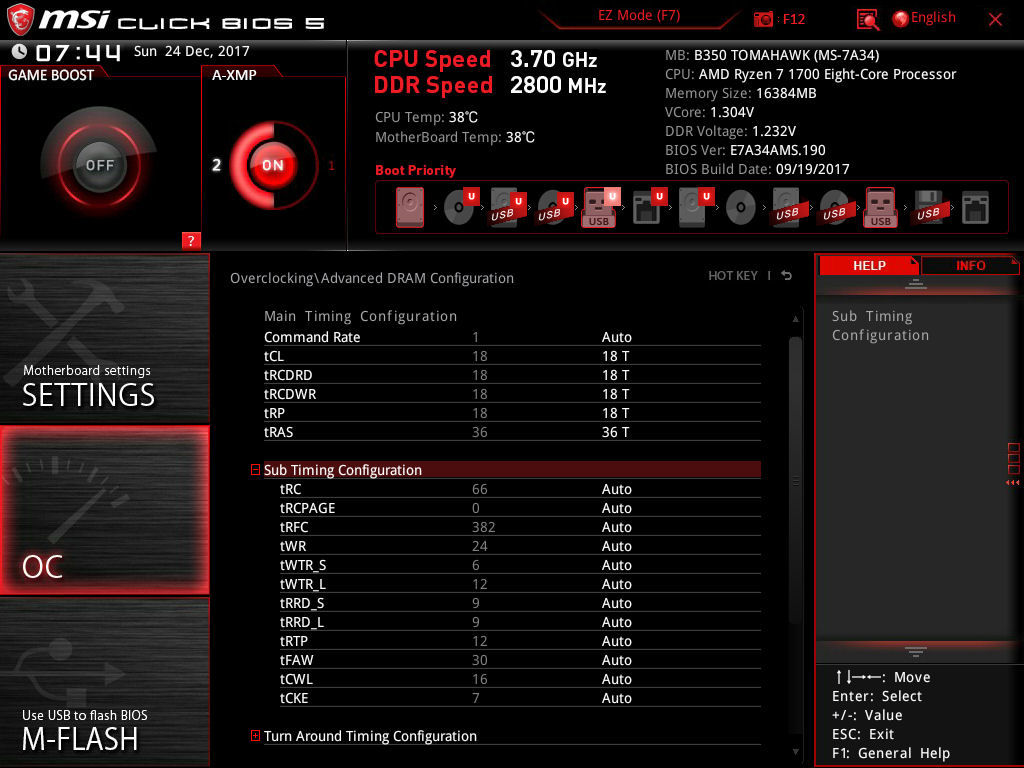The image size is (1024, 768).
Task: Select the legacy network boot icon at end
Action: [975, 208]
